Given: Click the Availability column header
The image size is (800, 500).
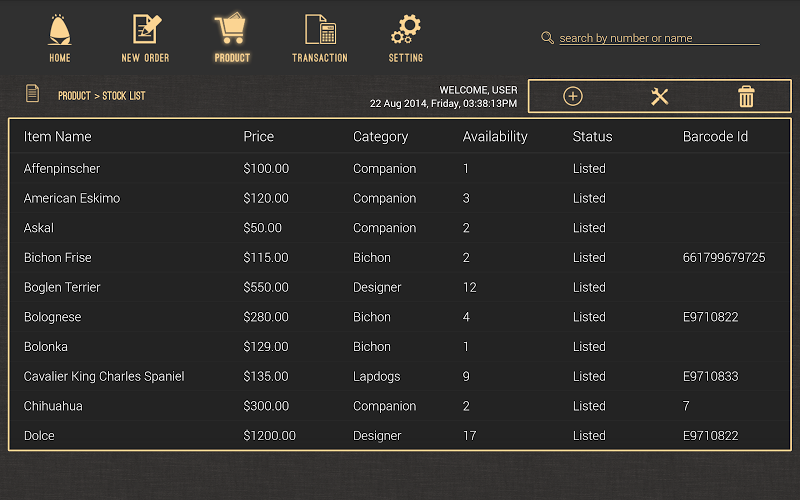Looking at the screenshot, I should 495,137.
